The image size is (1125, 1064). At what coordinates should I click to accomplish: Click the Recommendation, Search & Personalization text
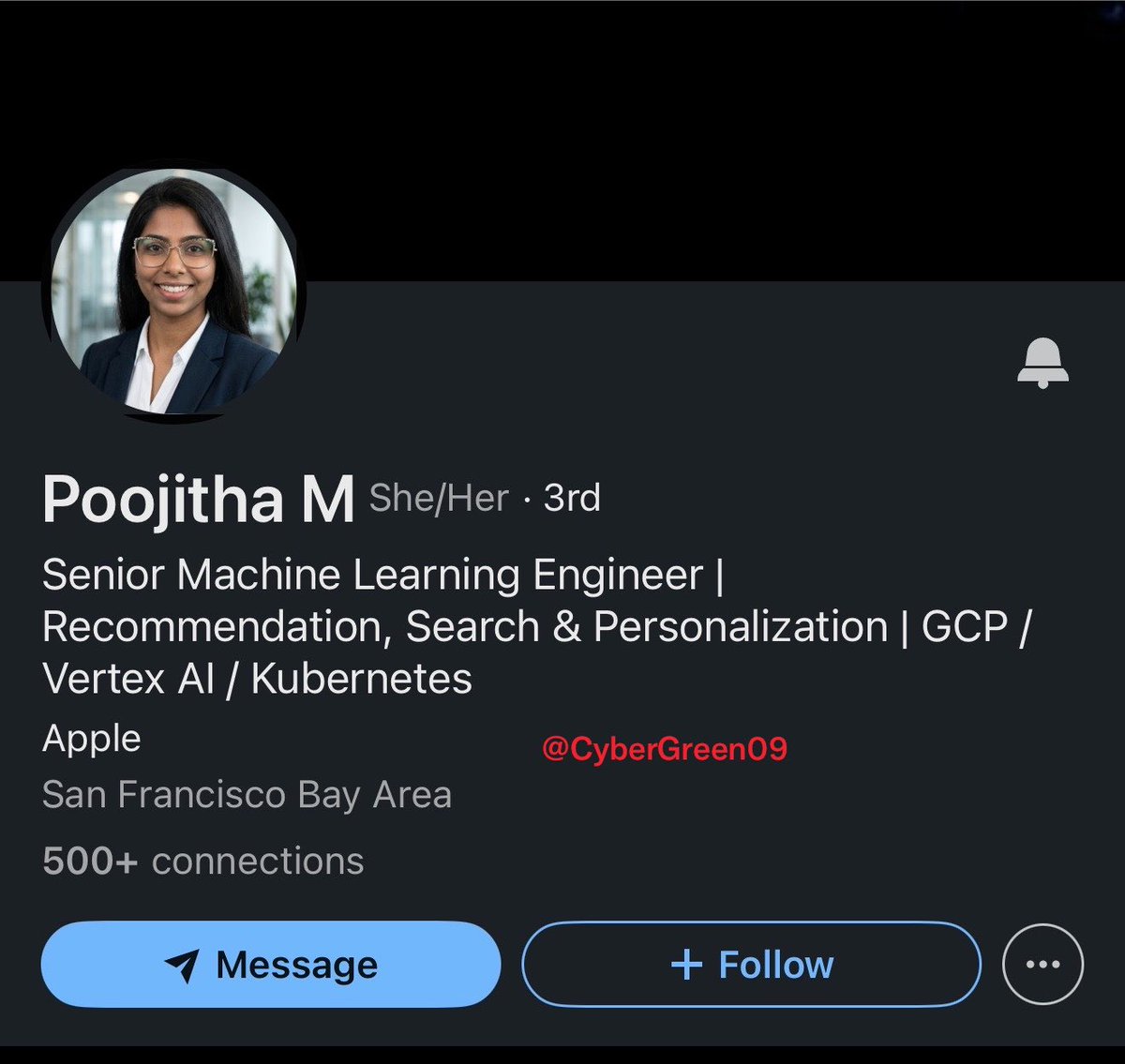click(x=465, y=627)
